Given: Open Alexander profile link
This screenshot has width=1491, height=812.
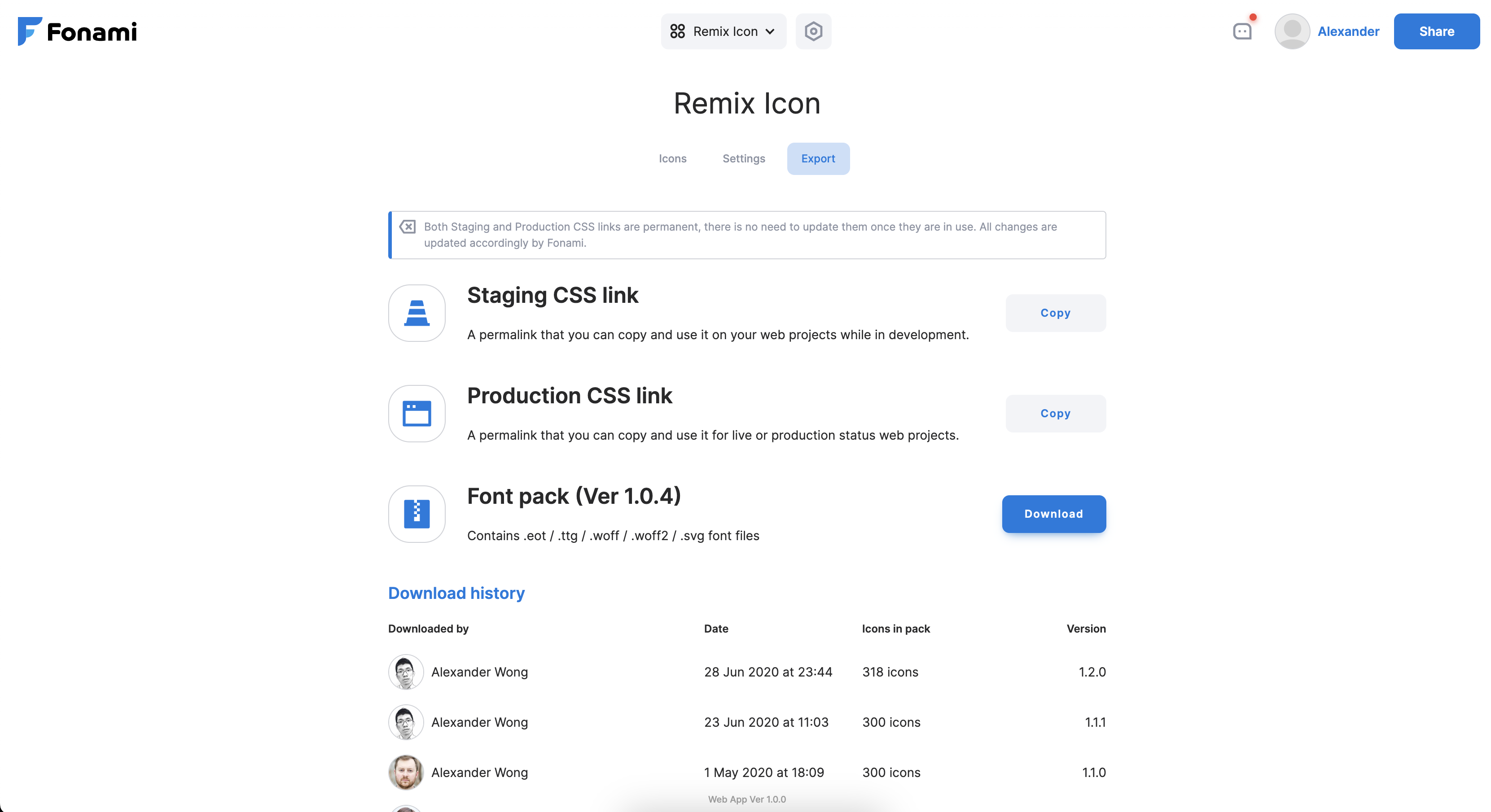Looking at the screenshot, I should pyautogui.click(x=1348, y=31).
